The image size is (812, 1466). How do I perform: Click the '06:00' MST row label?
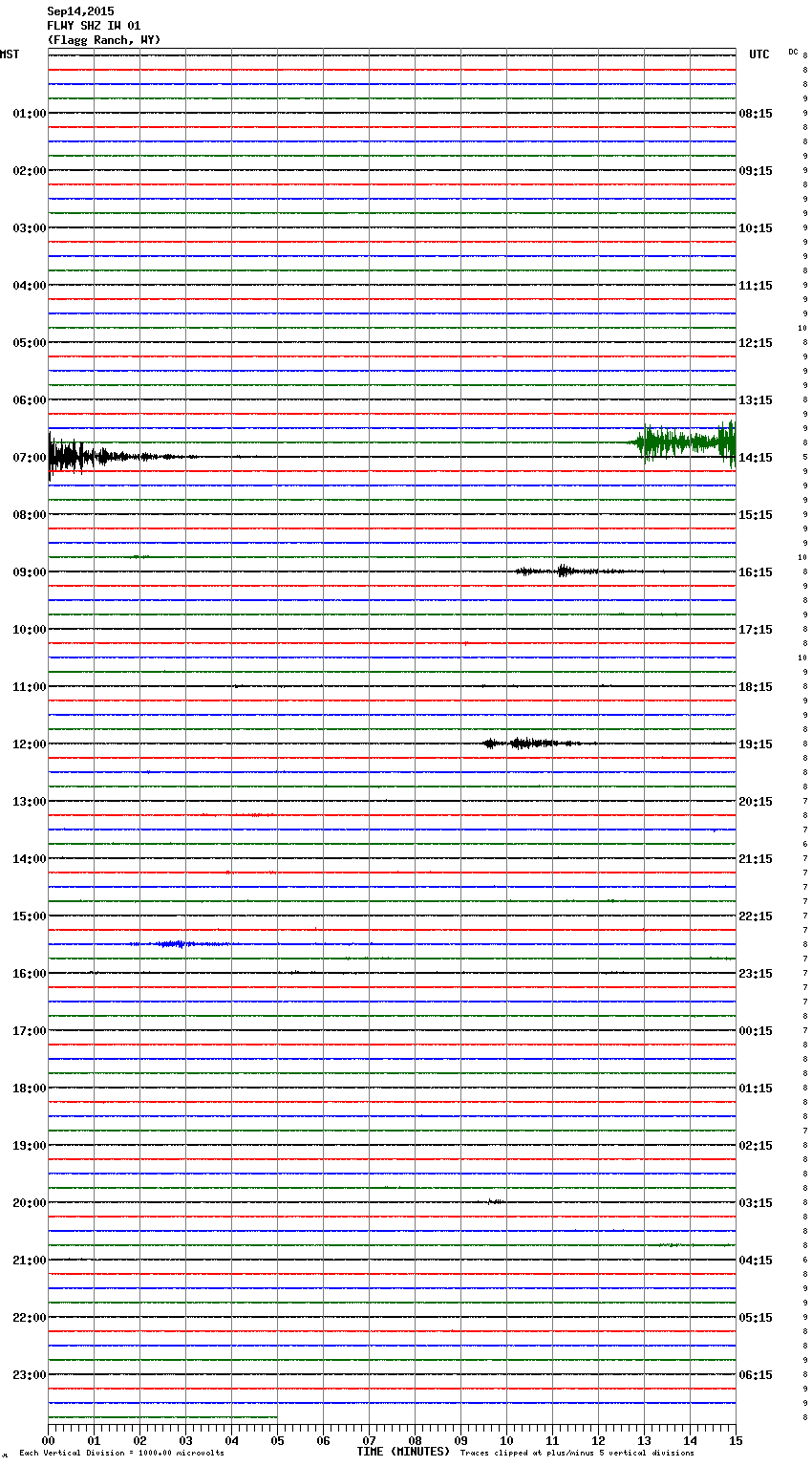tap(30, 400)
